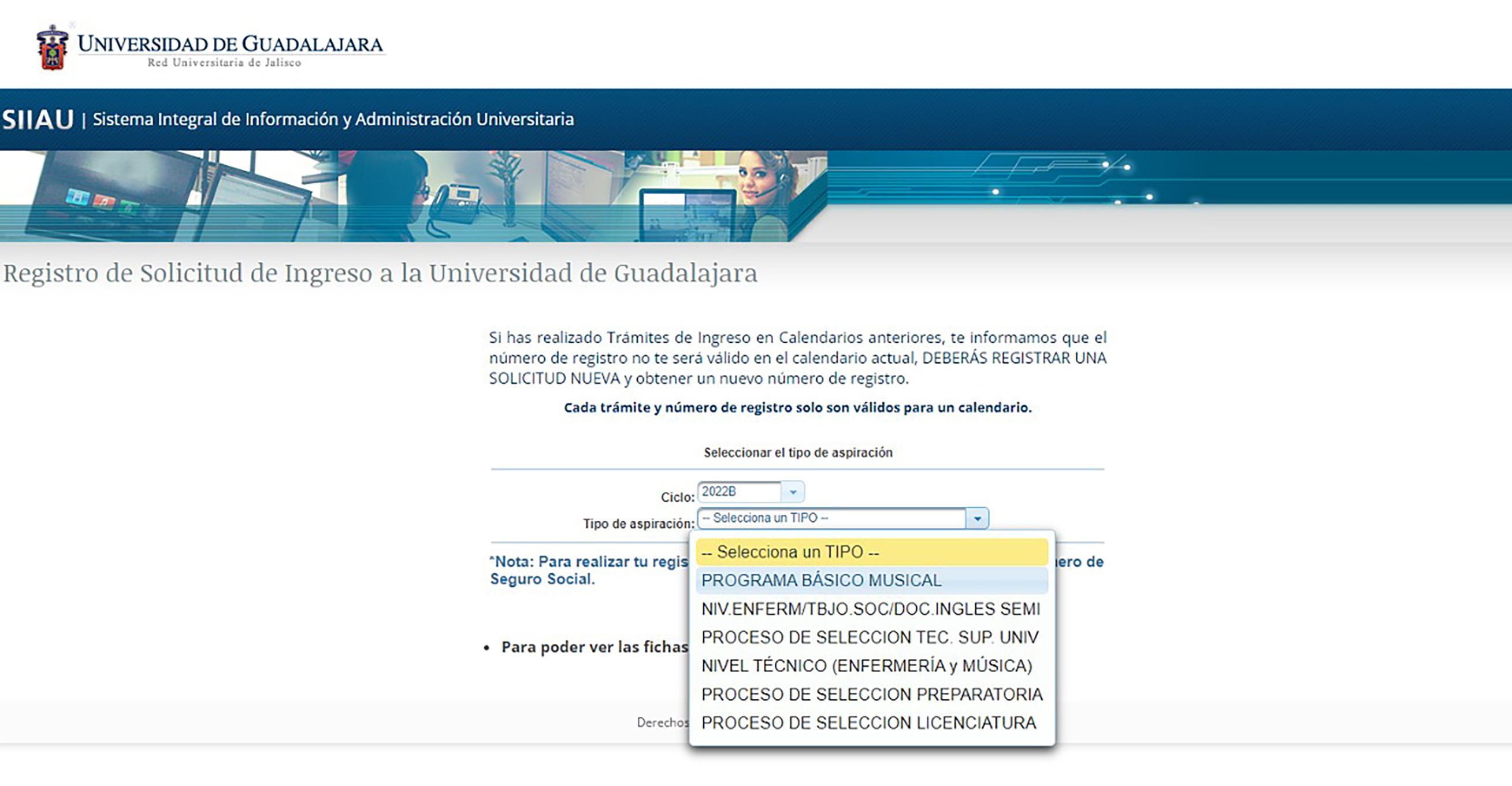Select PROCESO DE SELECCION PREPARATORIA option
The width and height of the screenshot is (1512, 786).
[871, 695]
